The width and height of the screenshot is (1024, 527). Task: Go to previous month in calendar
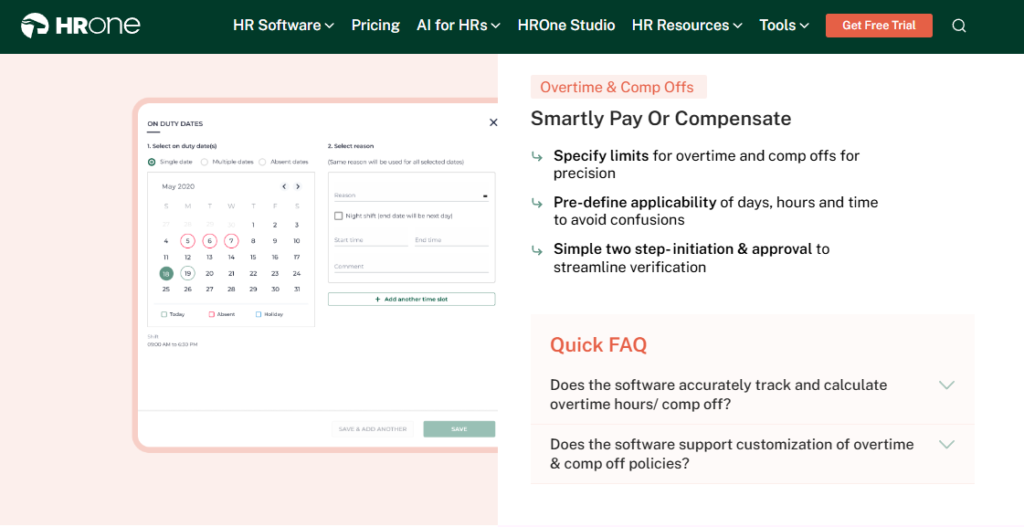[284, 187]
